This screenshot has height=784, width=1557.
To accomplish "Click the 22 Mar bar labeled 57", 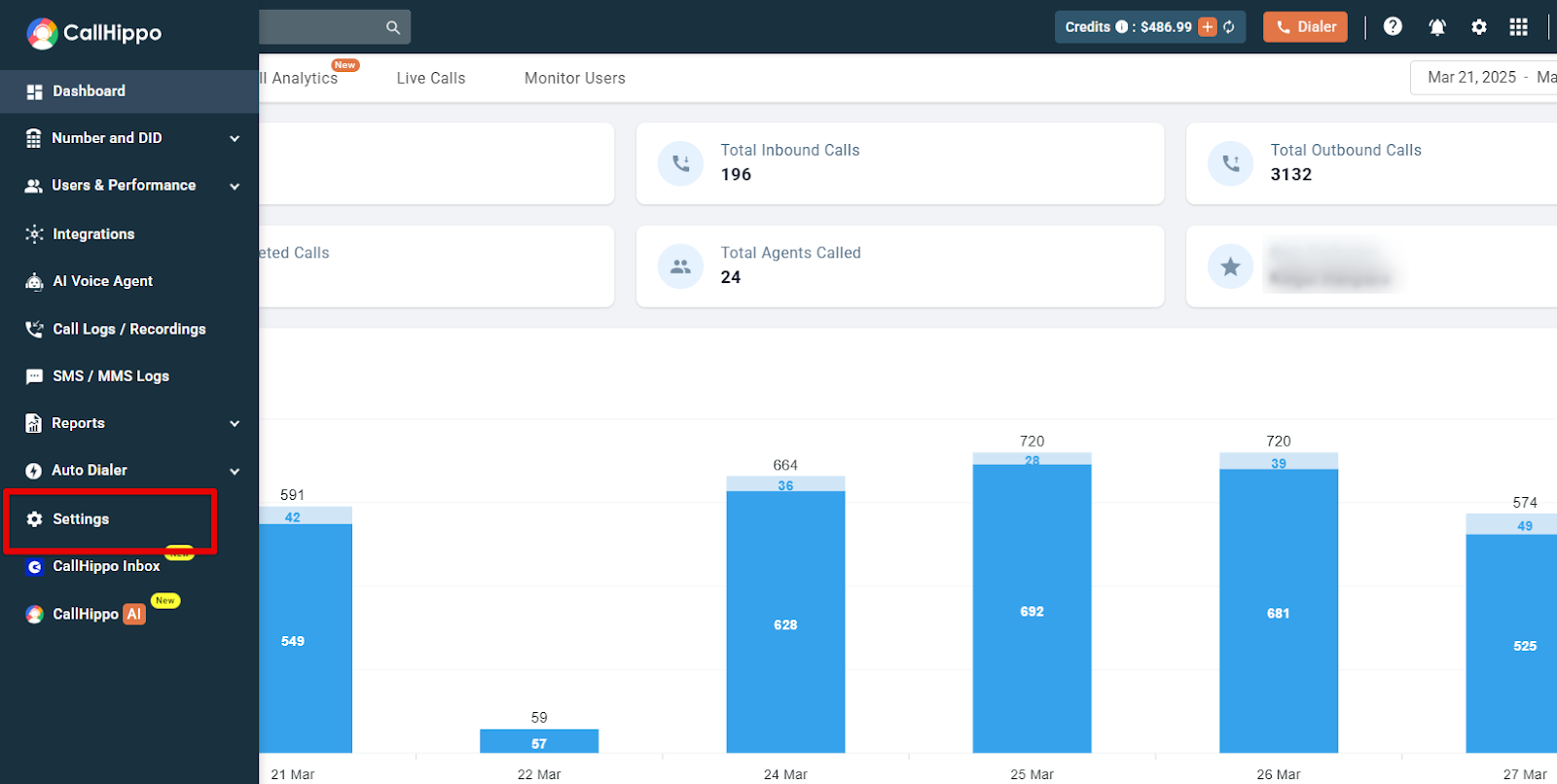I will tap(539, 741).
